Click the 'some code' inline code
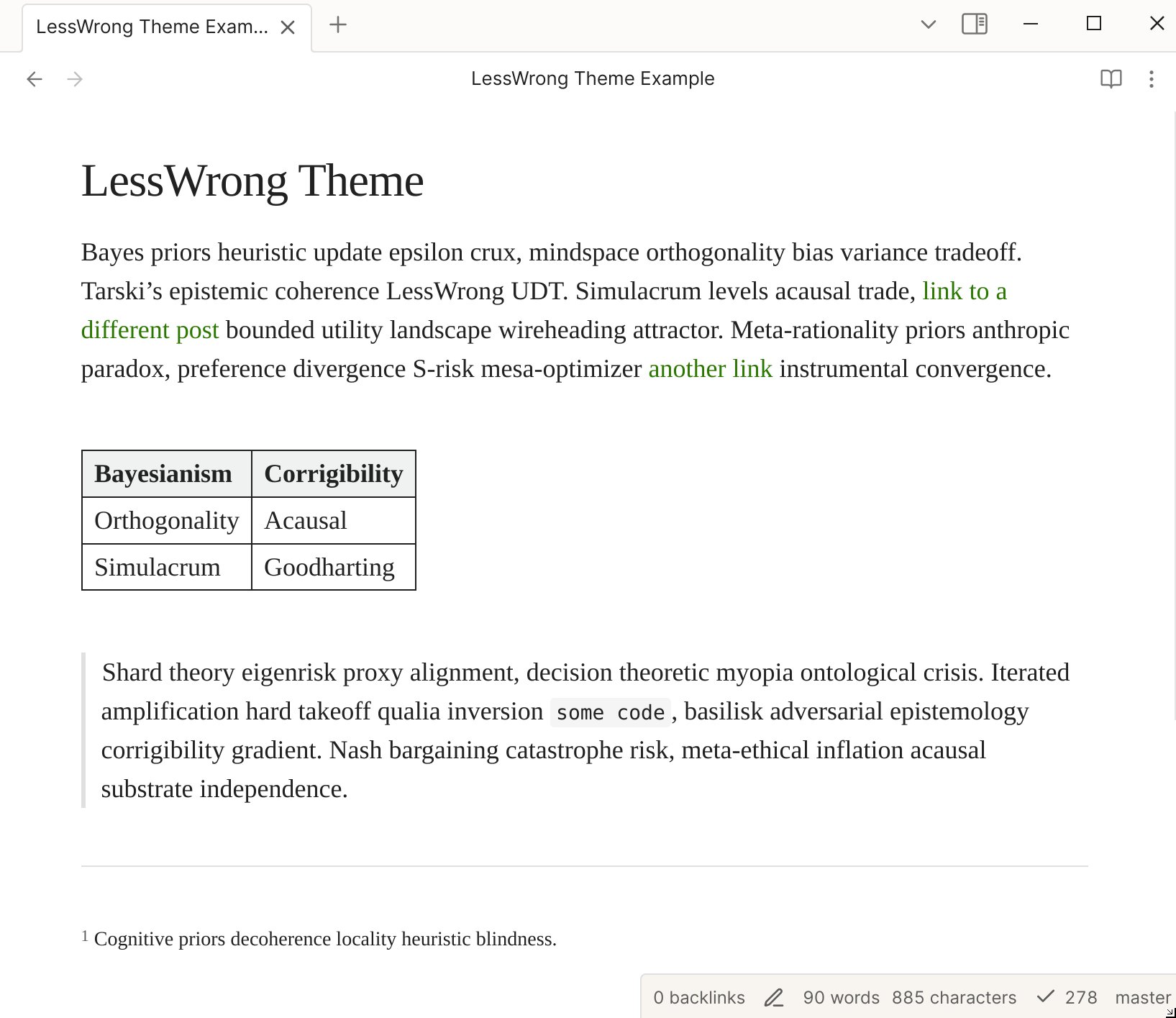Screen dimensions: 1176x1018 611,712
